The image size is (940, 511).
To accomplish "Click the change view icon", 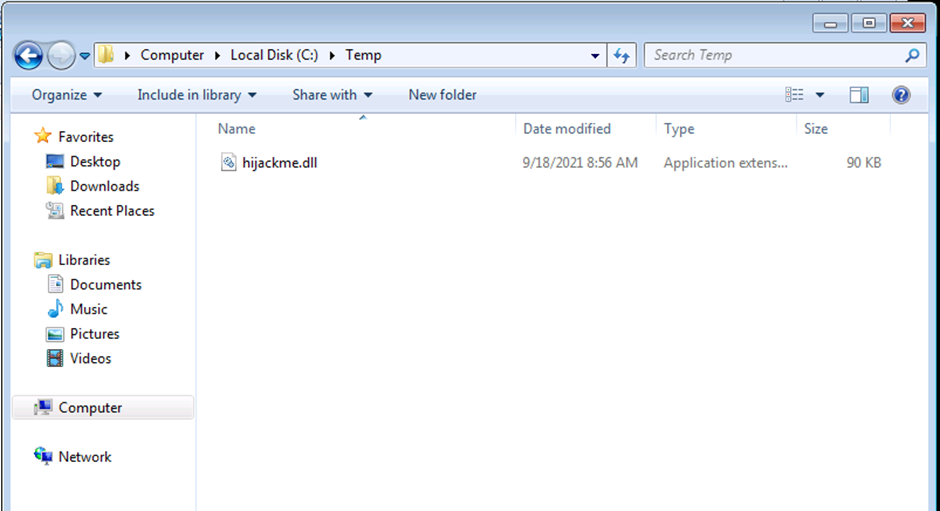I will pyautogui.click(x=795, y=95).
